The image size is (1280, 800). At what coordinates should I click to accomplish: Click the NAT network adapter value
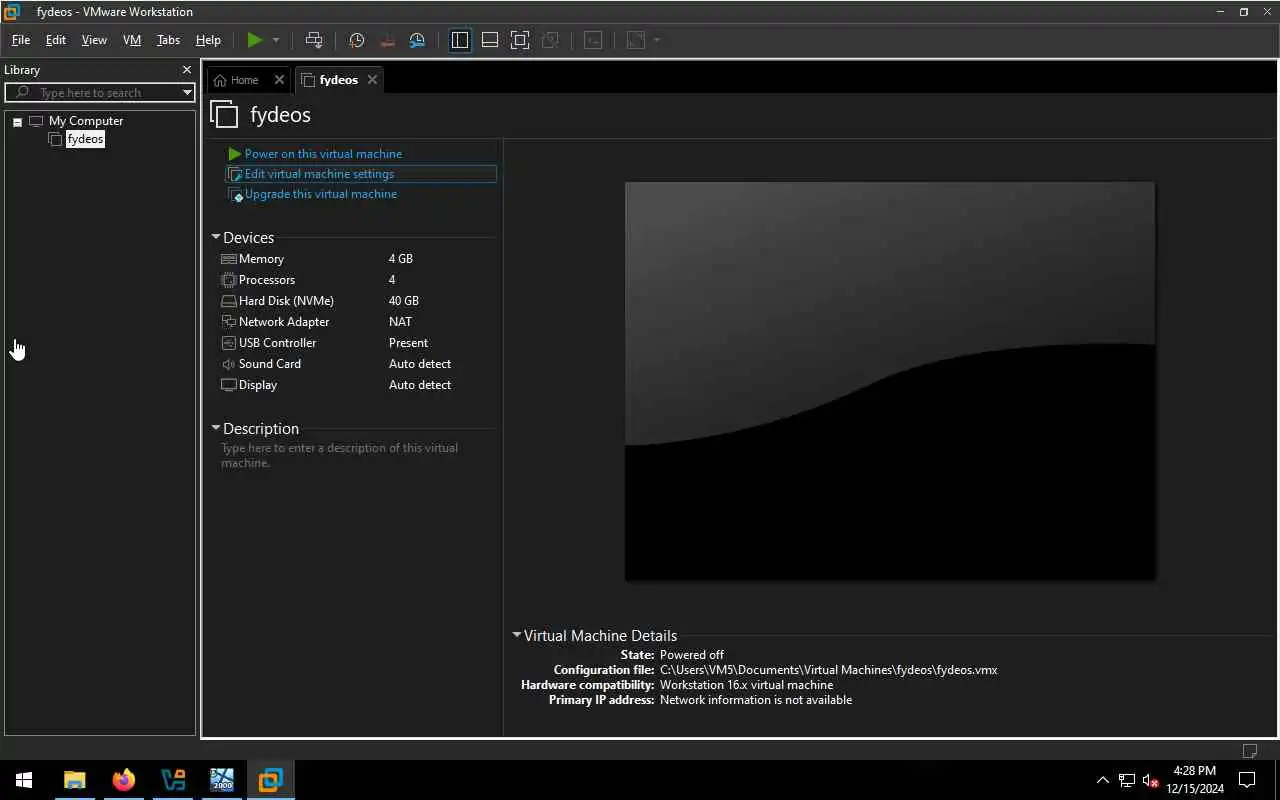coord(400,322)
